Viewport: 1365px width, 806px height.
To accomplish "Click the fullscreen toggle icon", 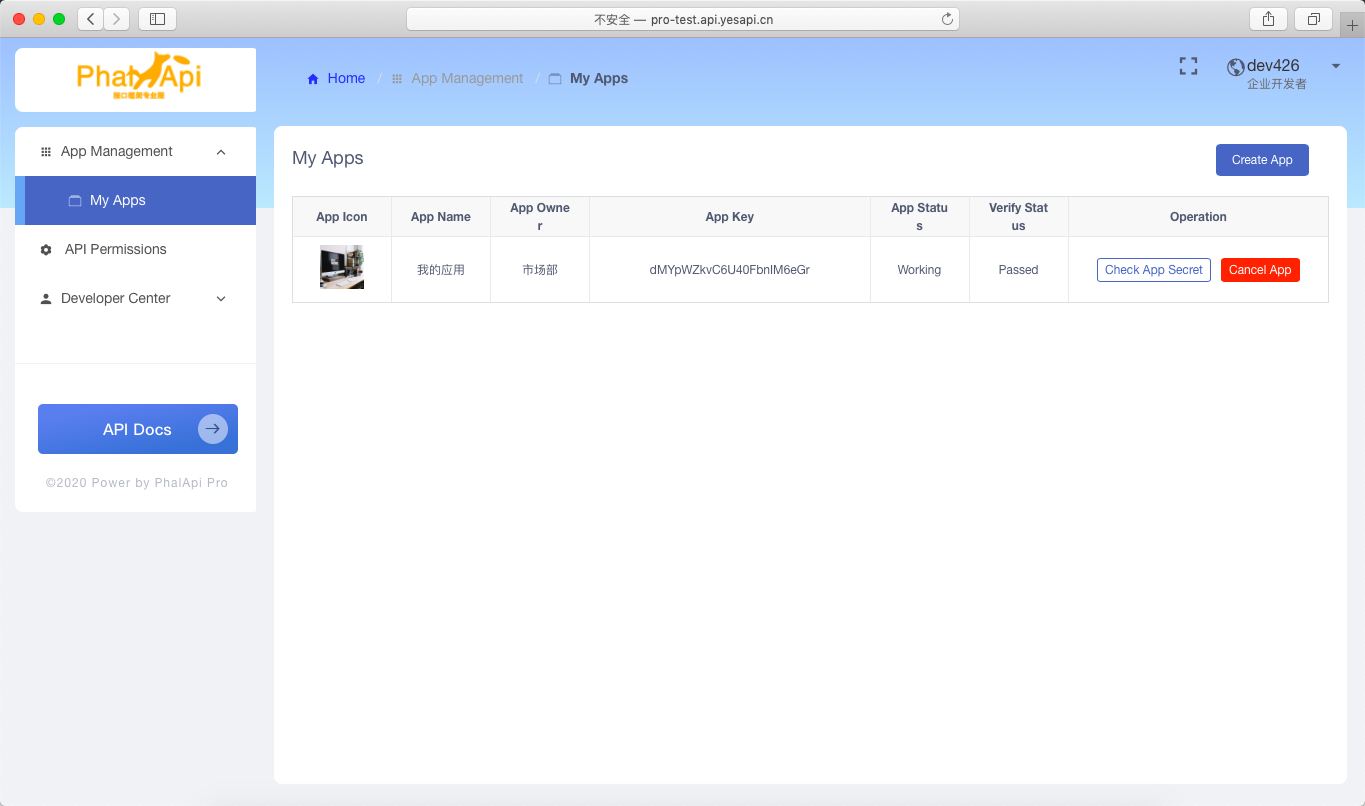I will click(x=1188, y=66).
